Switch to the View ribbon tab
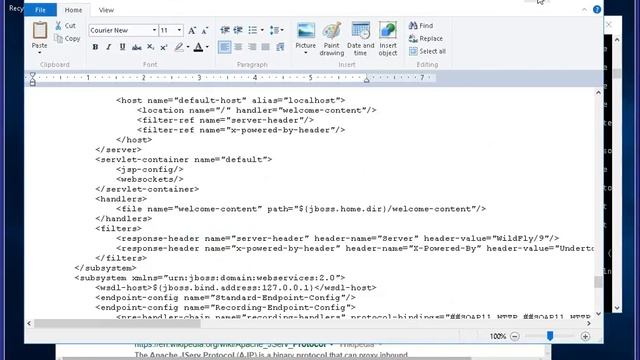Screen dimensions: 640x360 pyautogui.click(x=106, y=10)
